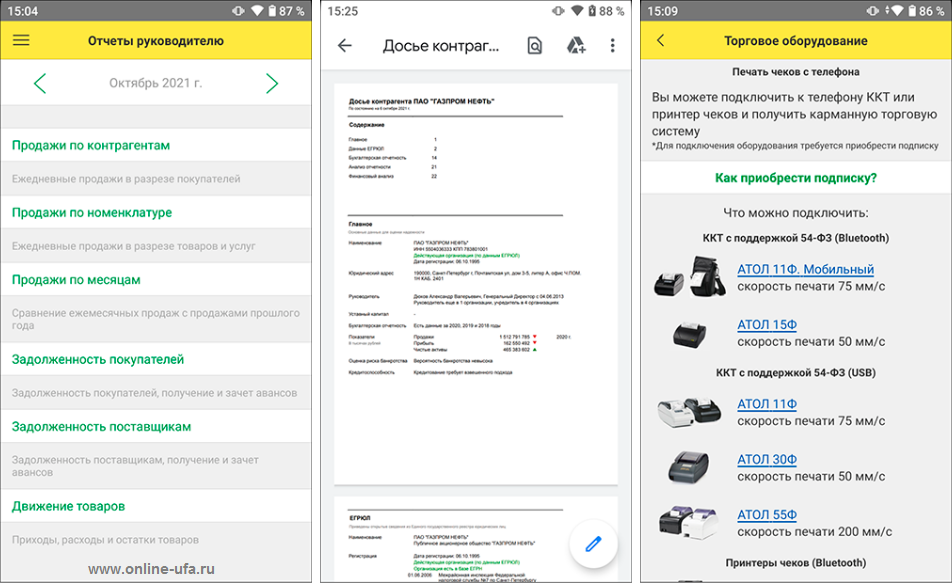Open АТОЛ 15Ф device link

click(767, 325)
